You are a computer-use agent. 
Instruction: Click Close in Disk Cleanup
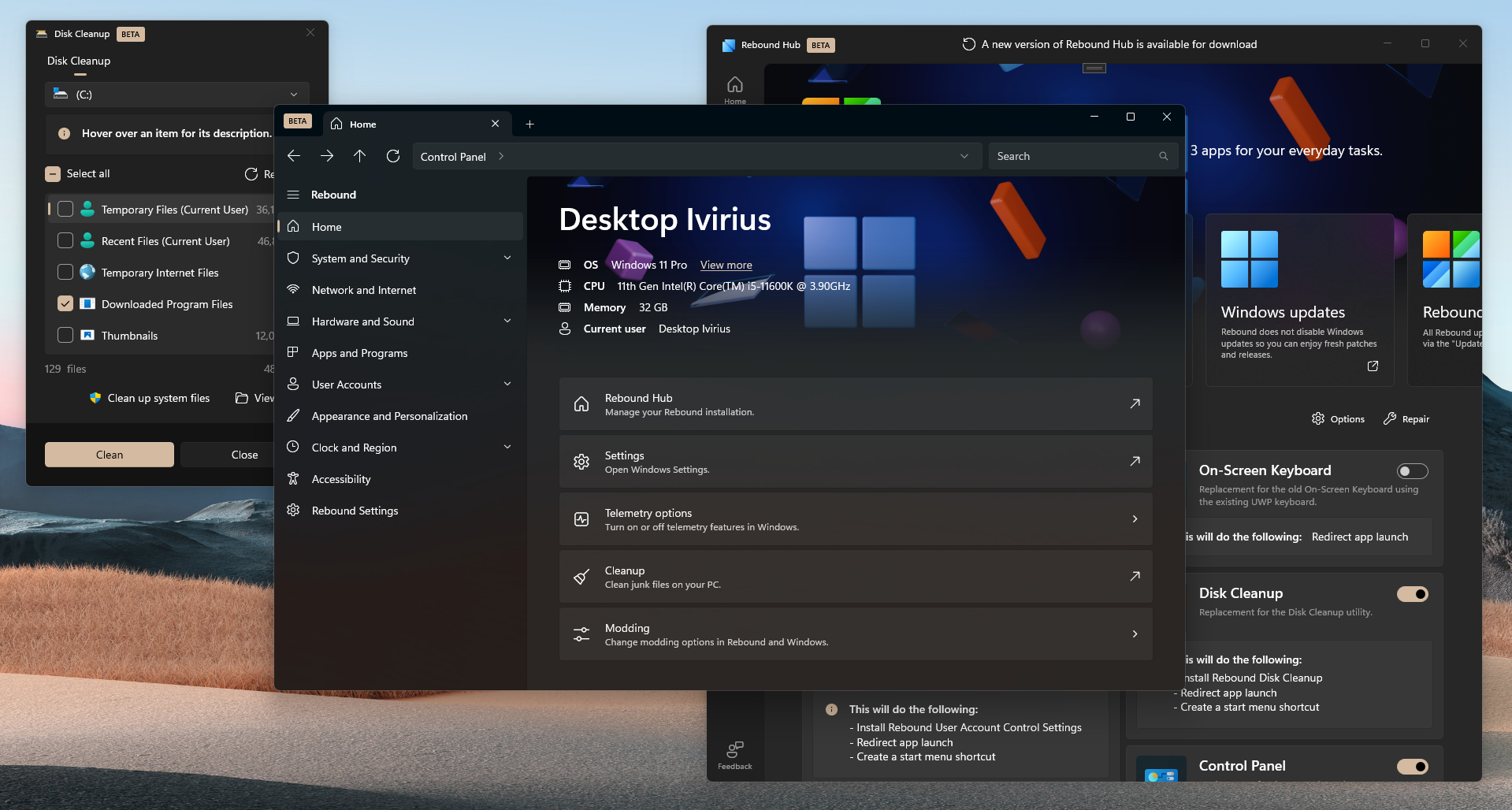coord(228,455)
